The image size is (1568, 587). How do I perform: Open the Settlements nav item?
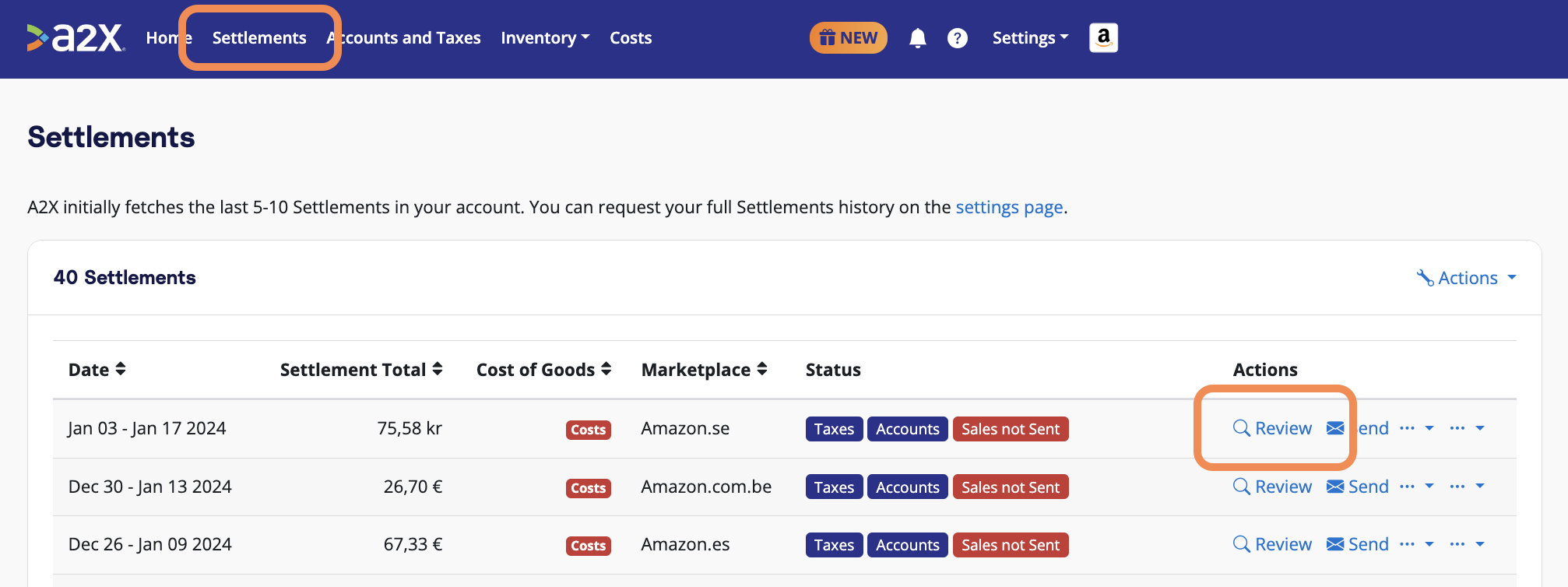click(259, 38)
